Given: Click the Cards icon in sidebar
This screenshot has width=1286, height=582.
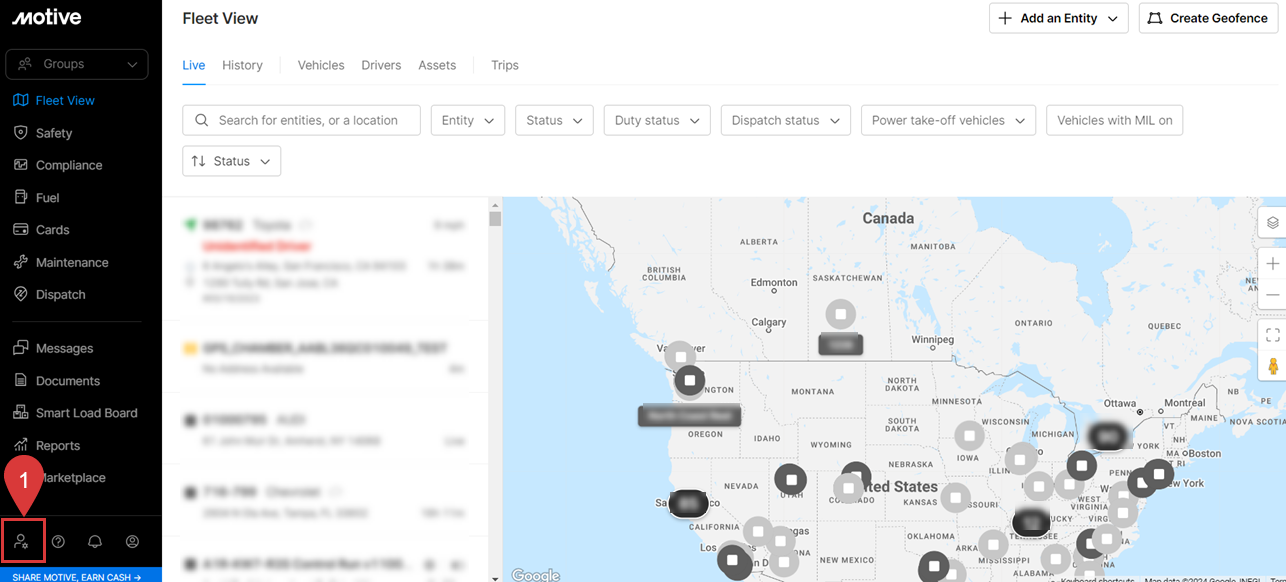Looking at the screenshot, I should (x=20, y=230).
